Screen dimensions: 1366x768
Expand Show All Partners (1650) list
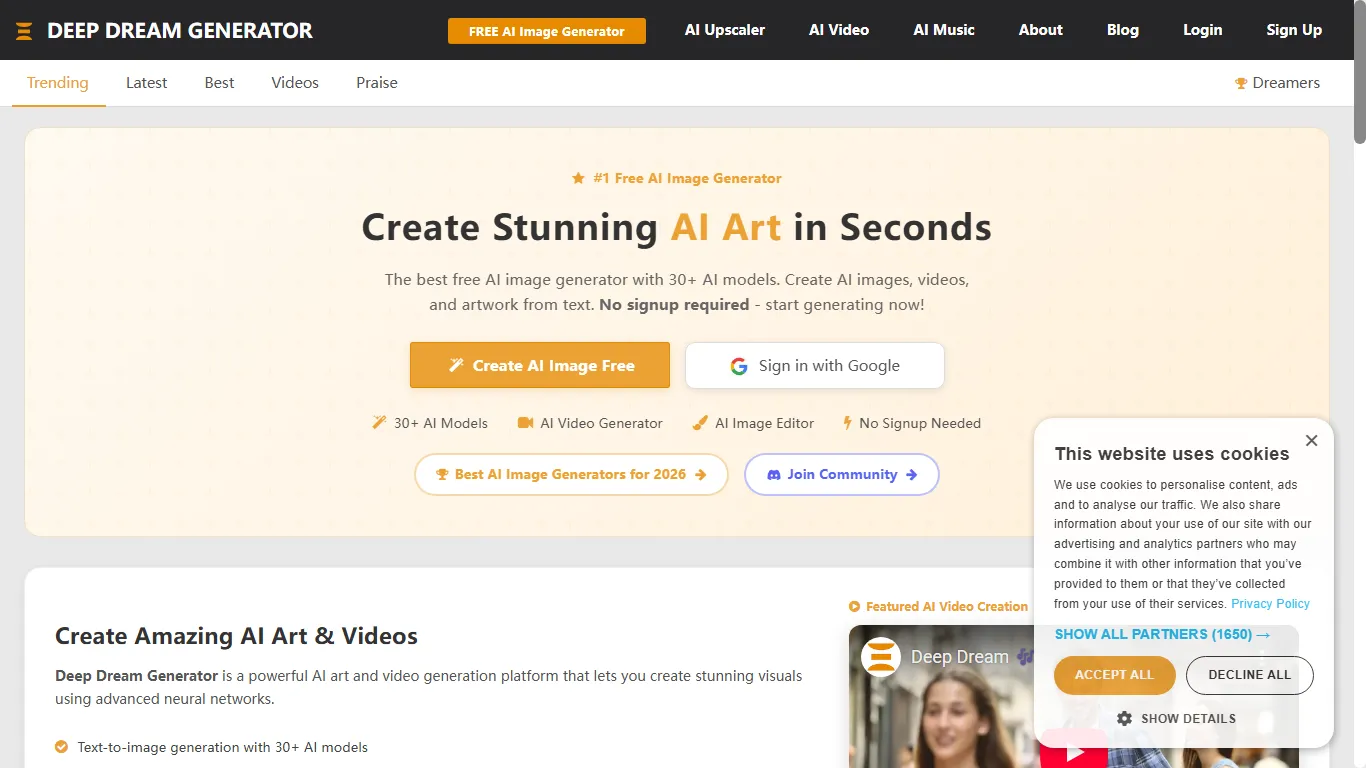[1162, 634]
